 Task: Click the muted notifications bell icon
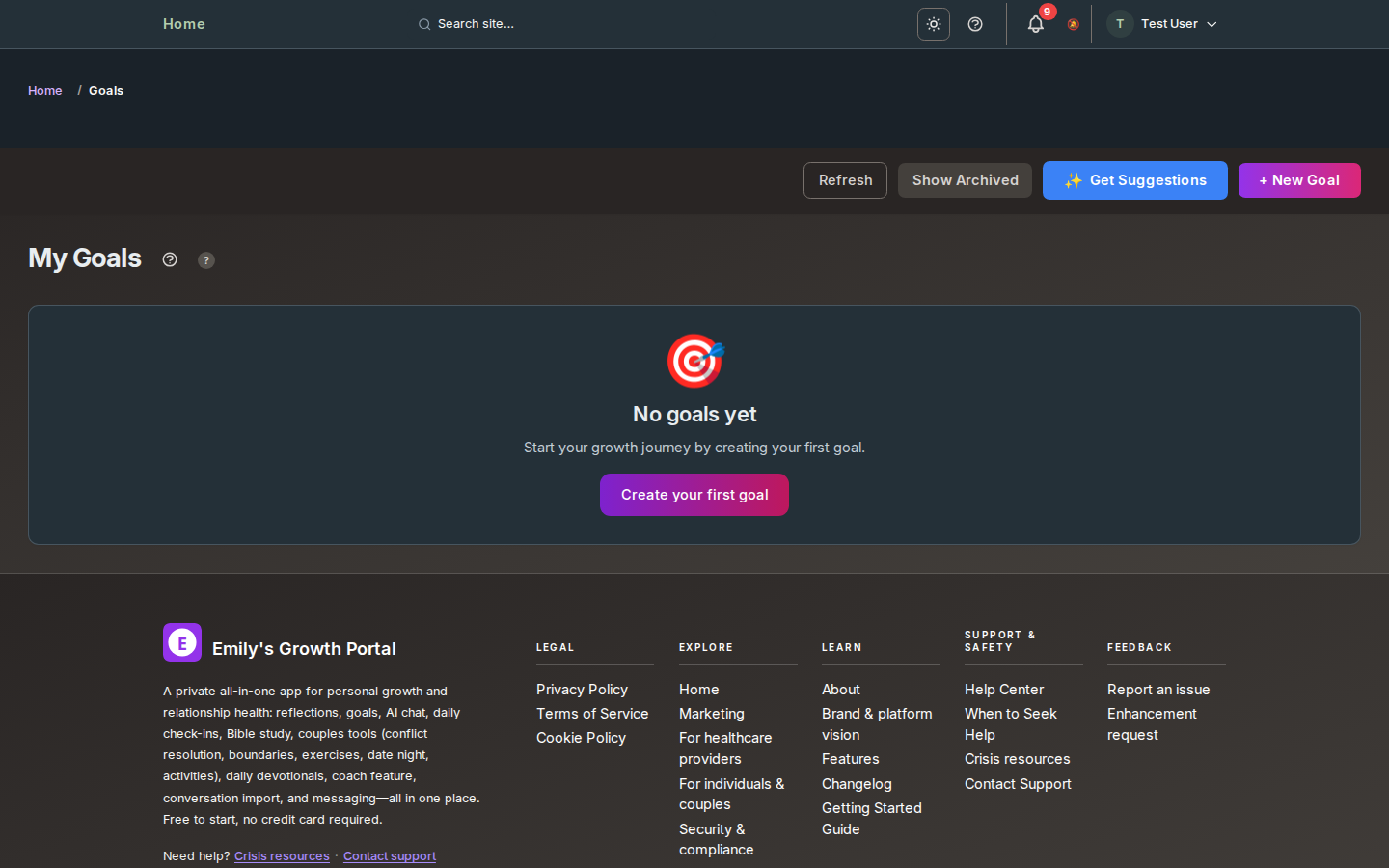(x=1073, y=25)
